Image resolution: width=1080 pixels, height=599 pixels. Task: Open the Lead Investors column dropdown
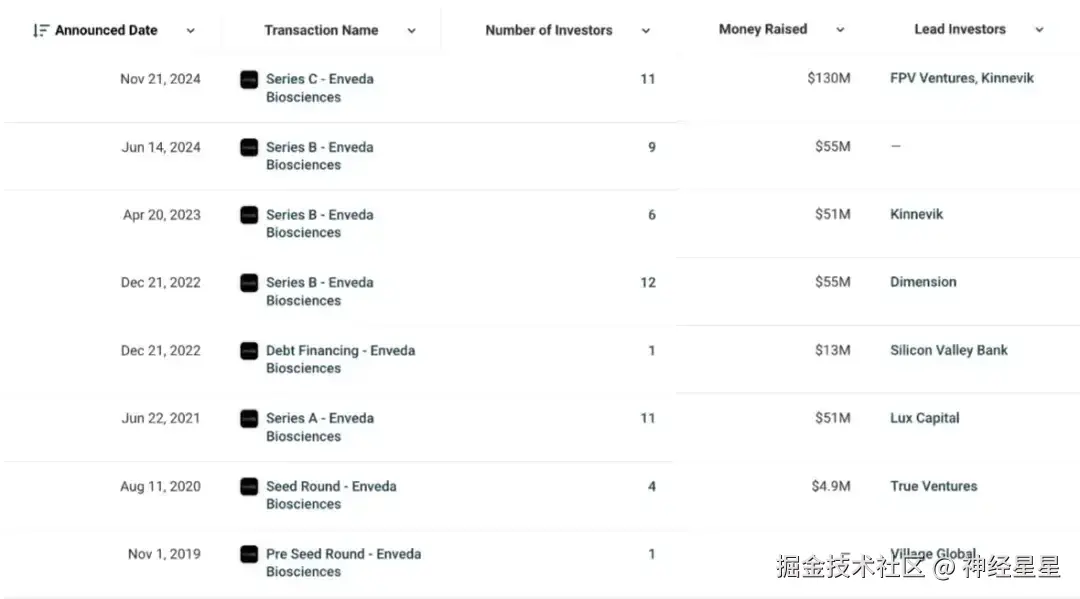click(1039, 30)
